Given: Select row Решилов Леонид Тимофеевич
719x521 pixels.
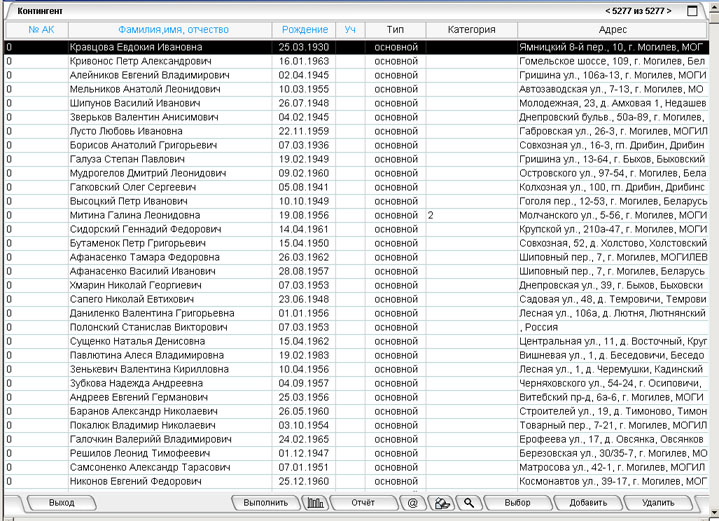Looking at the screenshot, I should 356,454.
